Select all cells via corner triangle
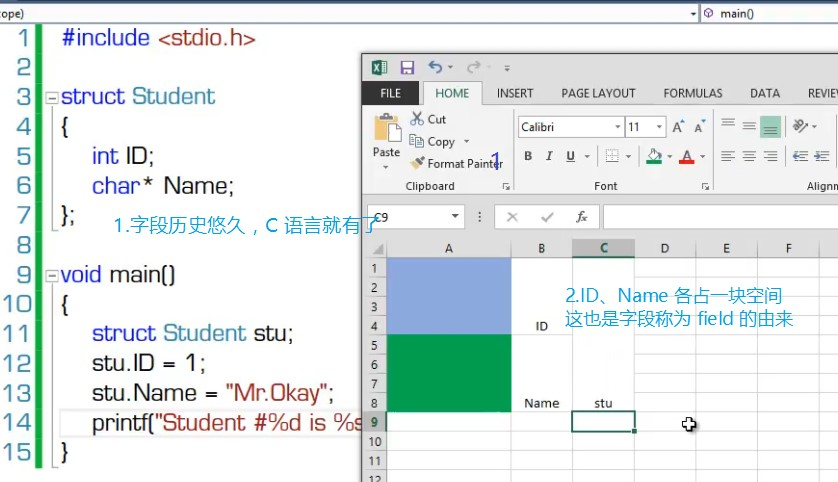Viewport: 838px width, 482px height. (x=378, y=249)
